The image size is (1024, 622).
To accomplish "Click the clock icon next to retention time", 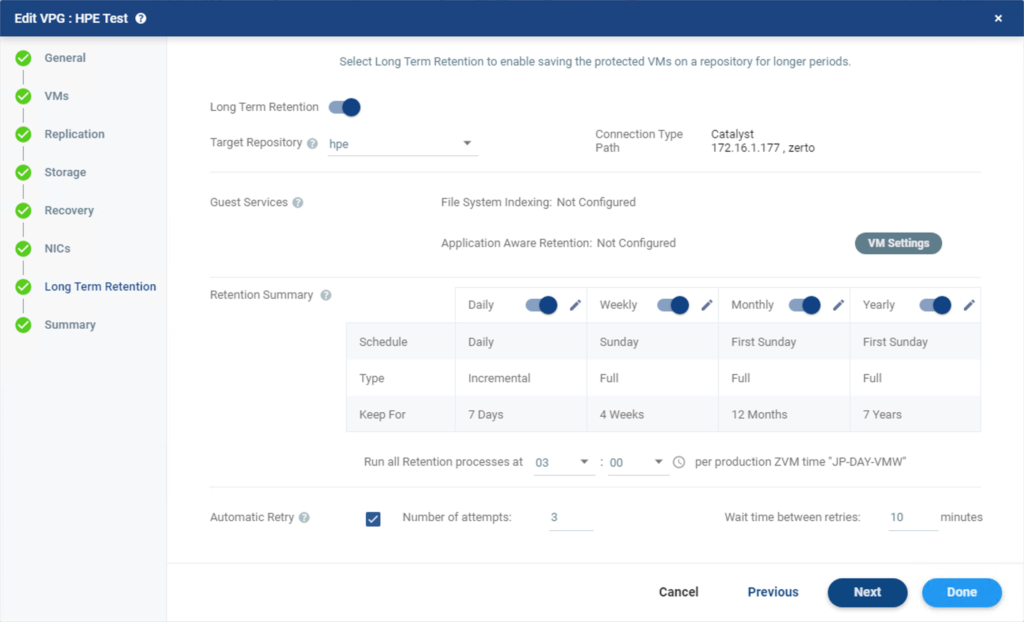I will tap(679, 462).
